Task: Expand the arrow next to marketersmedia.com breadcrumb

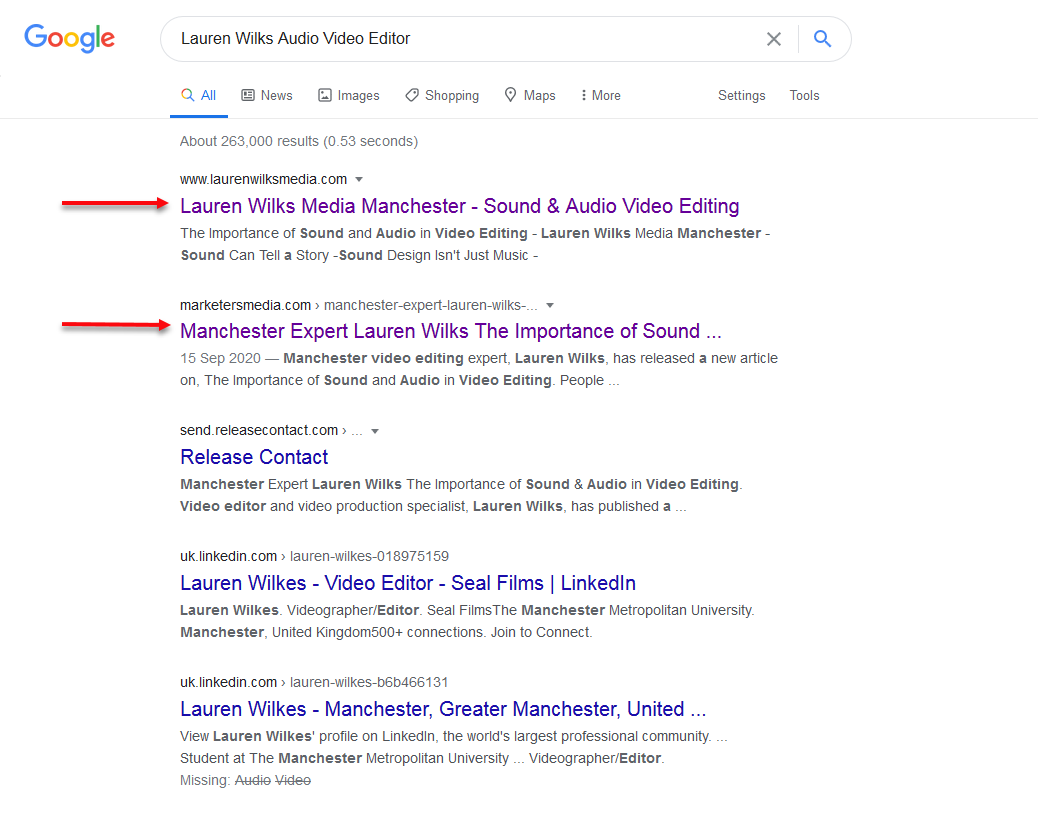Action: point(550,305)
